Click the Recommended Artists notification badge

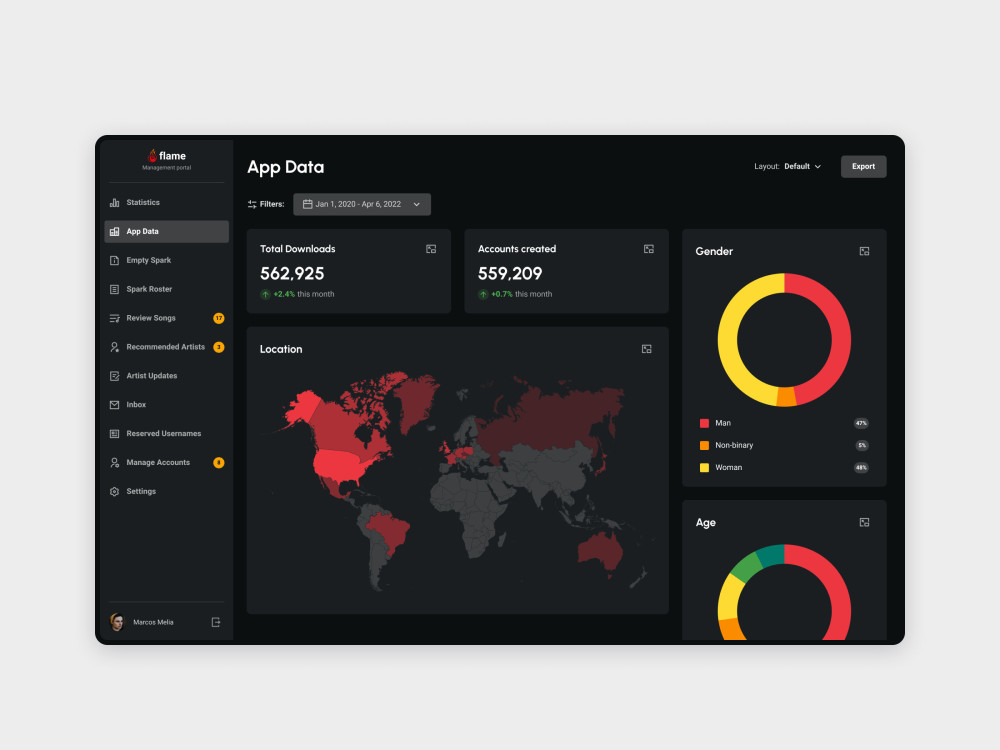219,347
